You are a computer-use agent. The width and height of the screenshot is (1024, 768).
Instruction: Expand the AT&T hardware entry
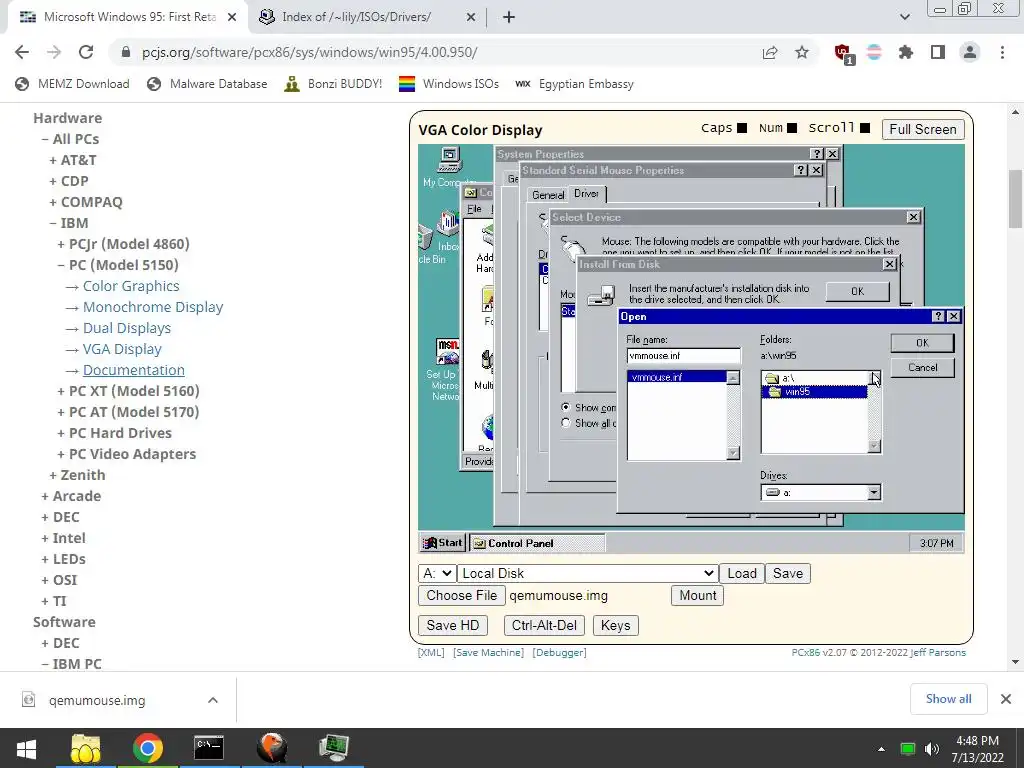pos(73,160)
